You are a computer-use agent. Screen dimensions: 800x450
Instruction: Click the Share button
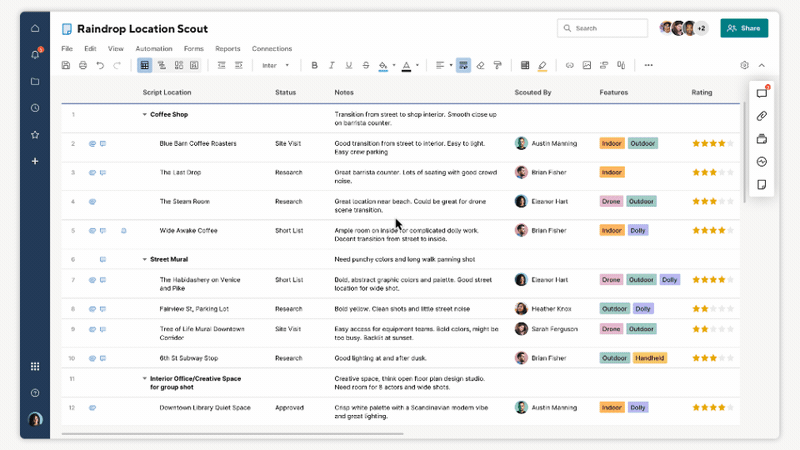pyautogui.click(x=744, y=28)
